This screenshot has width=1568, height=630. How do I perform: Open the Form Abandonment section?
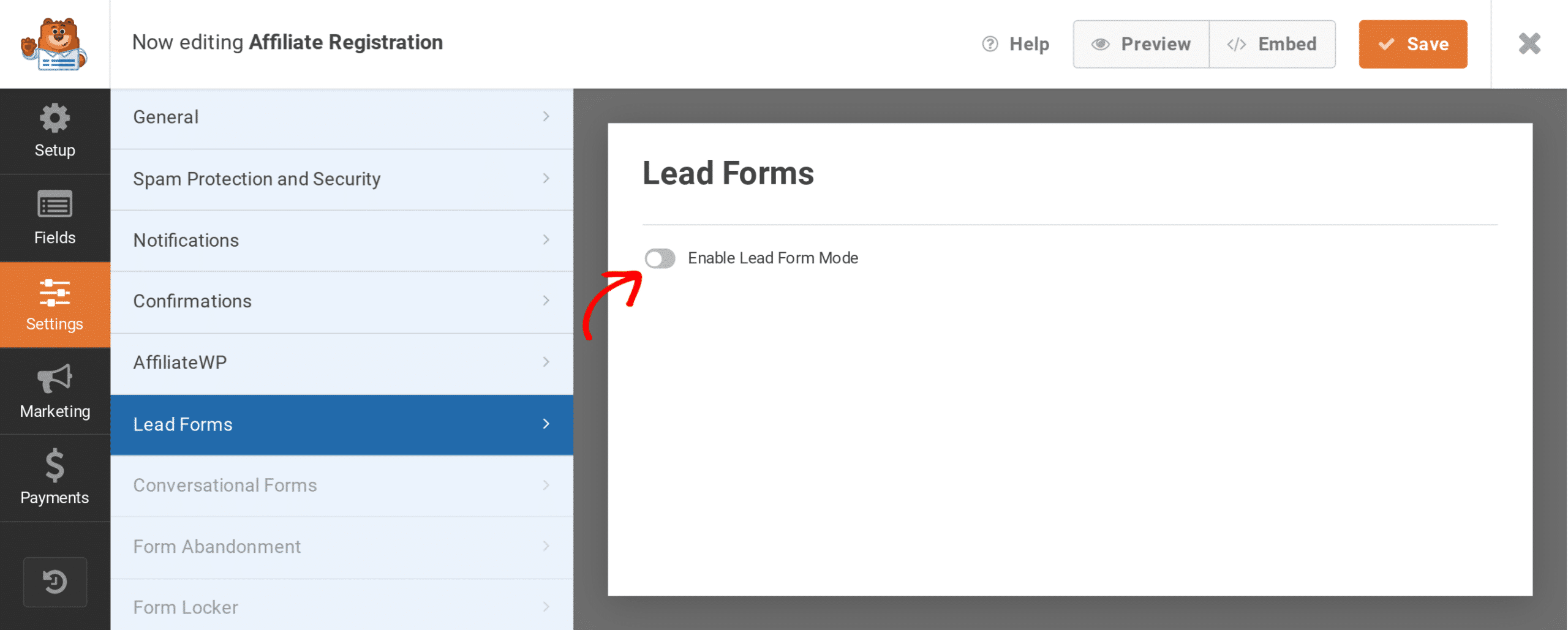tap(342, 547)
